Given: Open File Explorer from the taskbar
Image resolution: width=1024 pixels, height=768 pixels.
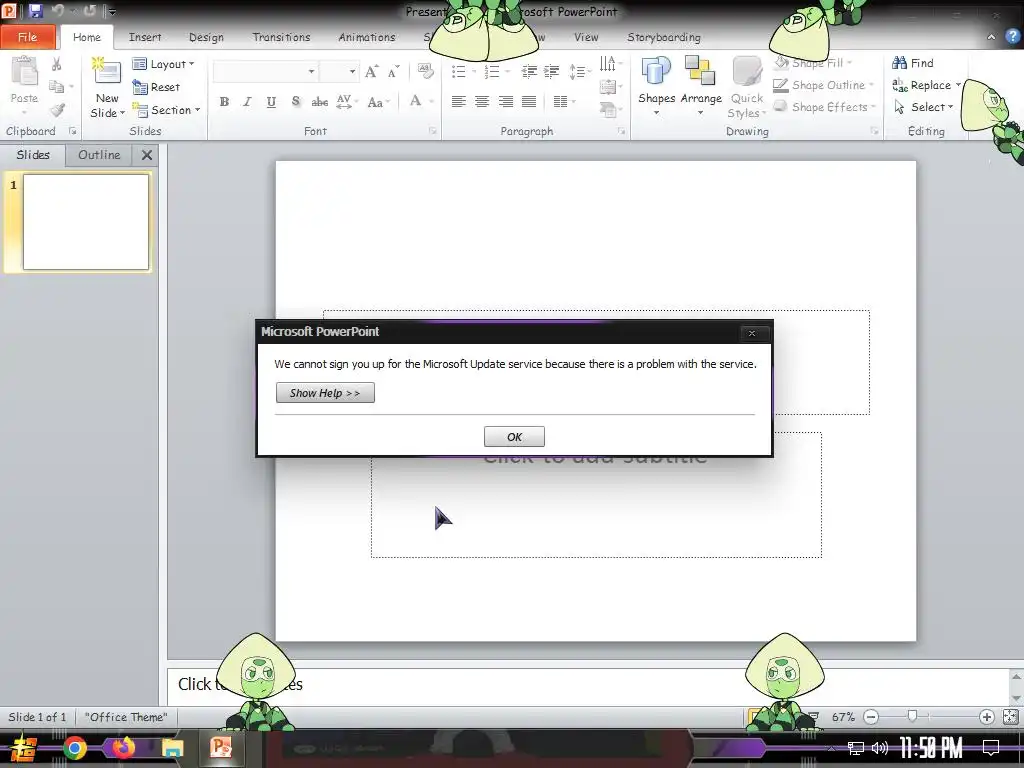Looking at the screenshot, I should pos(172,748).
